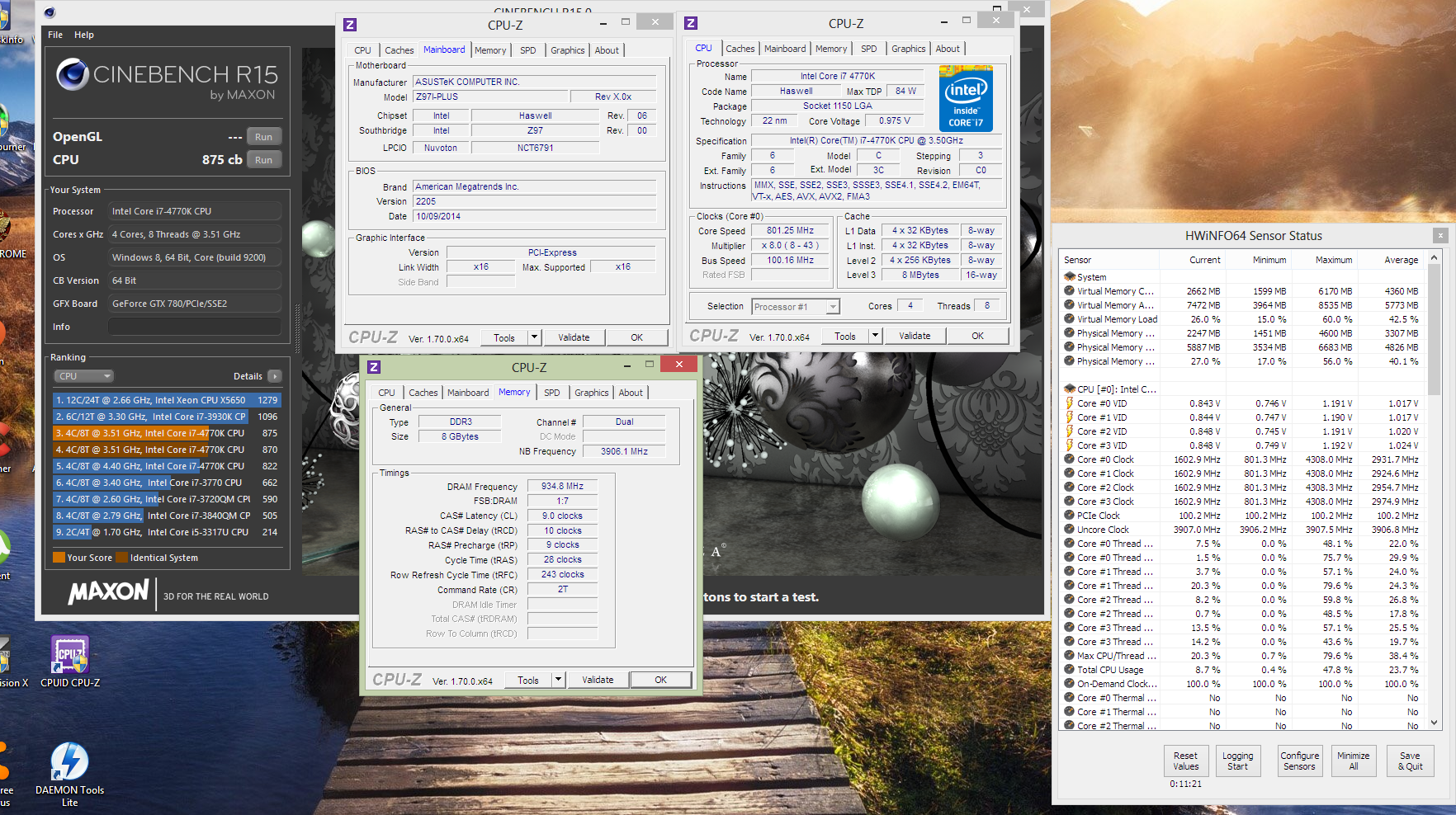Viewport: 1456px width, 815px height.
Task: Click the Info input field in Cinebench
Action: 195,327
